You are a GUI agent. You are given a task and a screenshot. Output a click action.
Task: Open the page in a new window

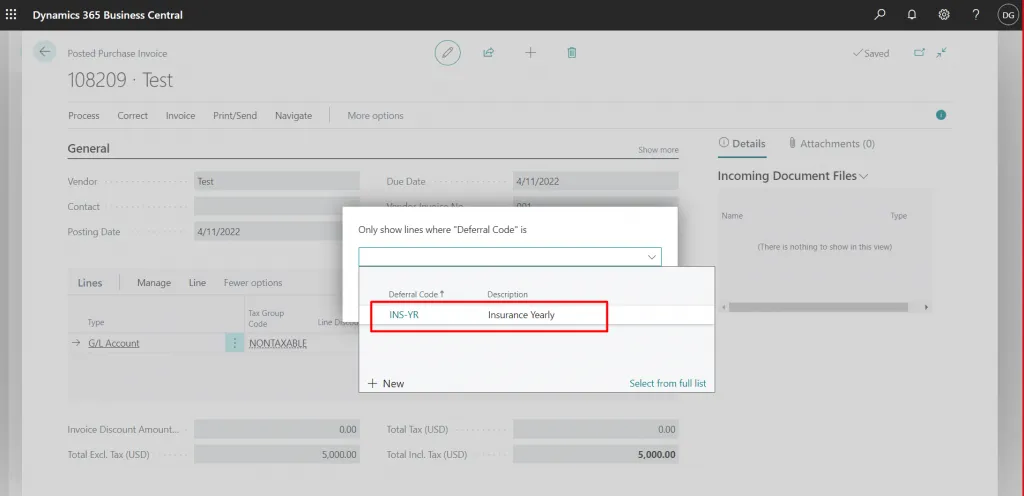coord(919,53)
